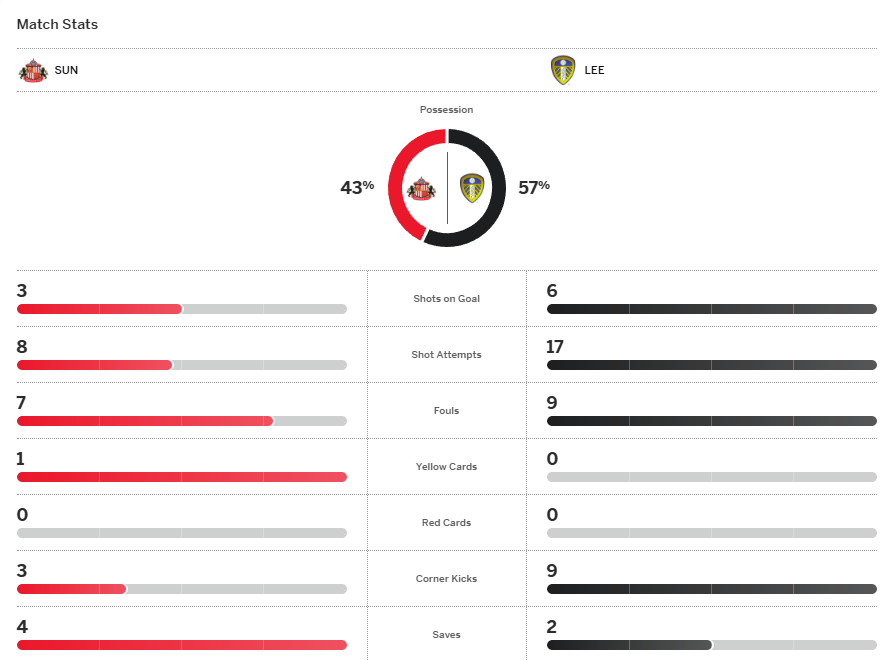The image size is (894, 660).
Task: Click the Match Stats heading
Action: [57, 24]
